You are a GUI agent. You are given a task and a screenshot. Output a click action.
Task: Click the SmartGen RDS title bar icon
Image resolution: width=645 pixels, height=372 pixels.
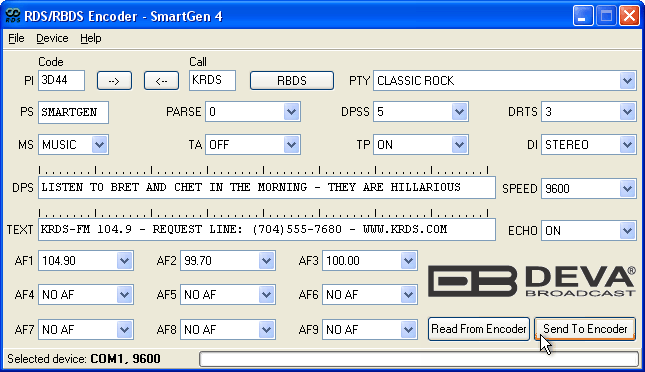pos(13,16)
